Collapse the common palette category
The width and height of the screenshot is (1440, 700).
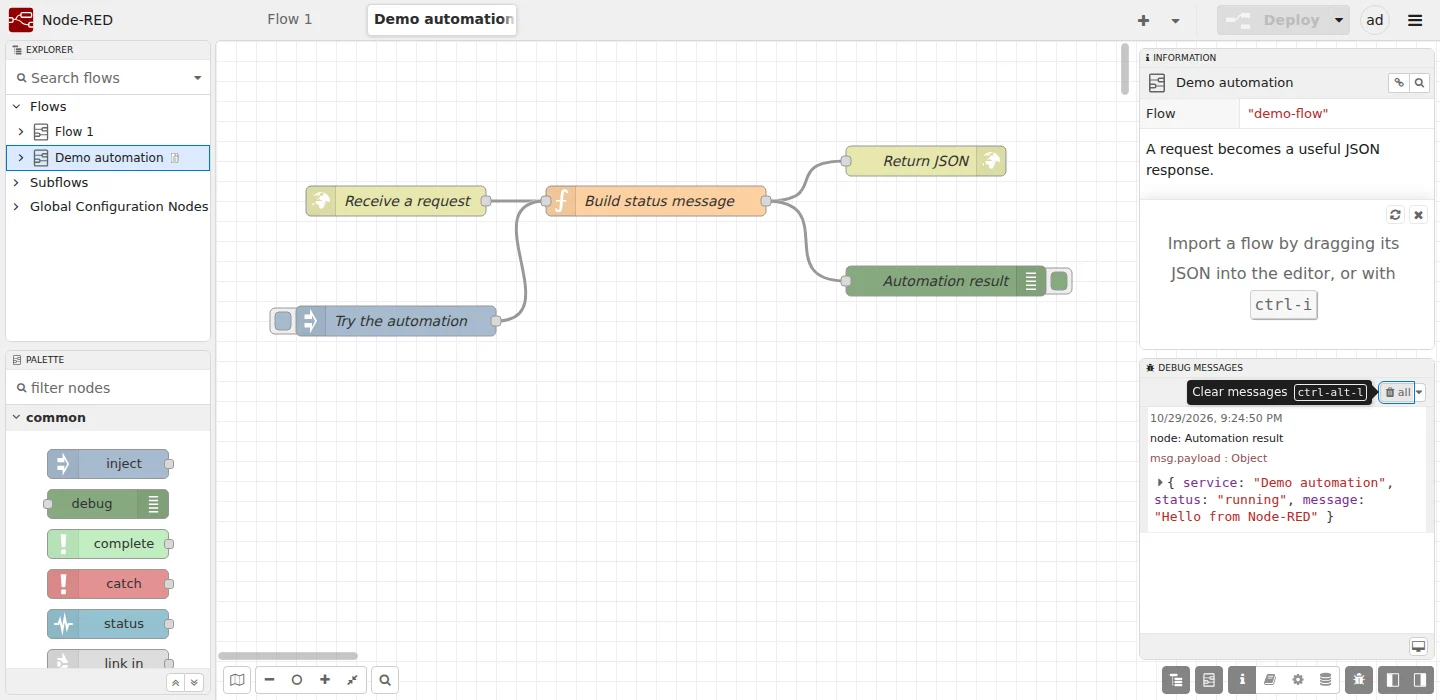[x=108, y=418]
